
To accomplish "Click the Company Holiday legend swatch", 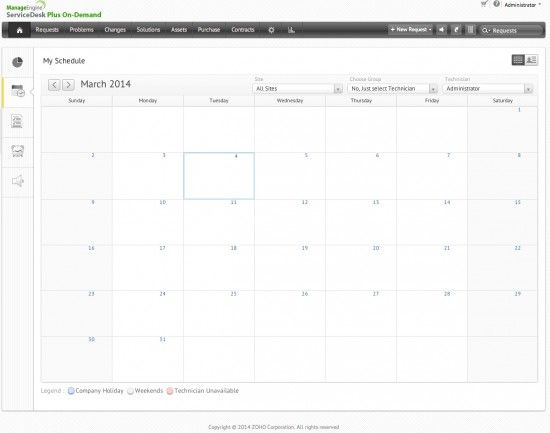I will 71,391.
